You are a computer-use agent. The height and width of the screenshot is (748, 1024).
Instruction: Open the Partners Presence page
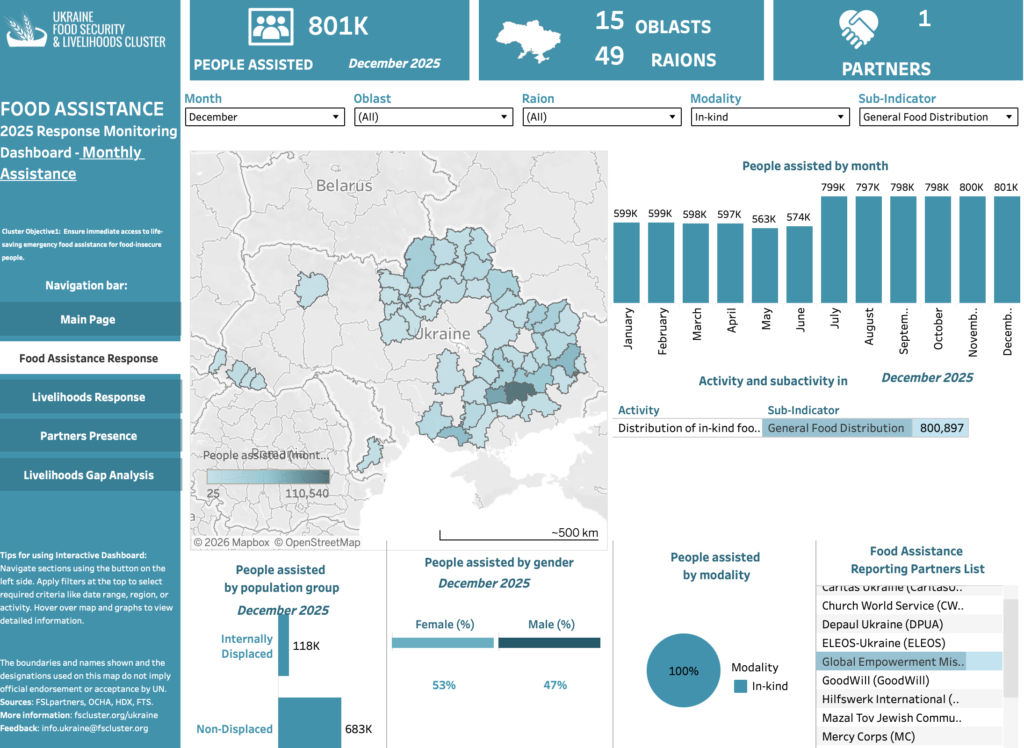(x=90, y=436)
